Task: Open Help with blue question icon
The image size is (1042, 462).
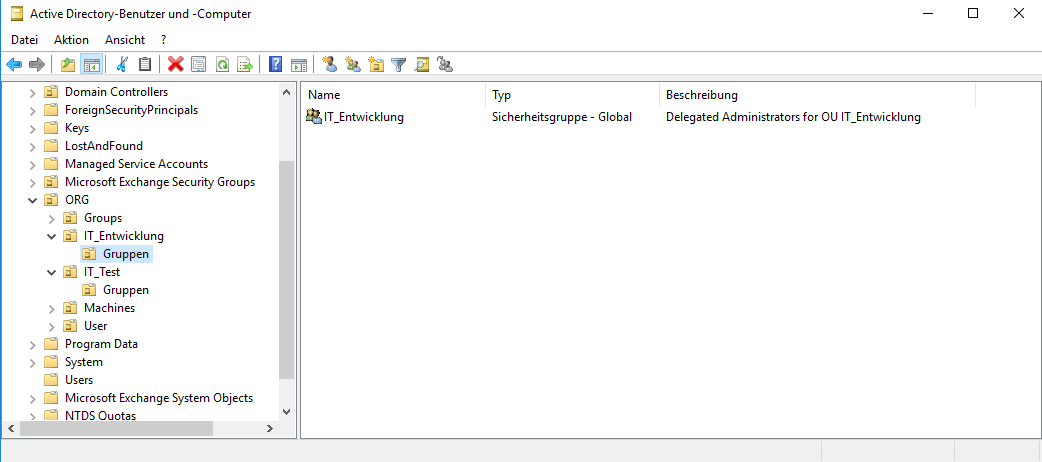Action: [276, 65]
